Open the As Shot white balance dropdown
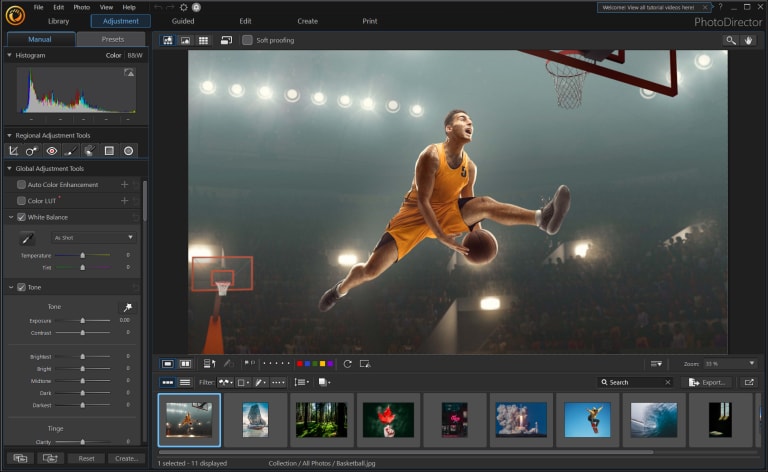 (94, 238)
